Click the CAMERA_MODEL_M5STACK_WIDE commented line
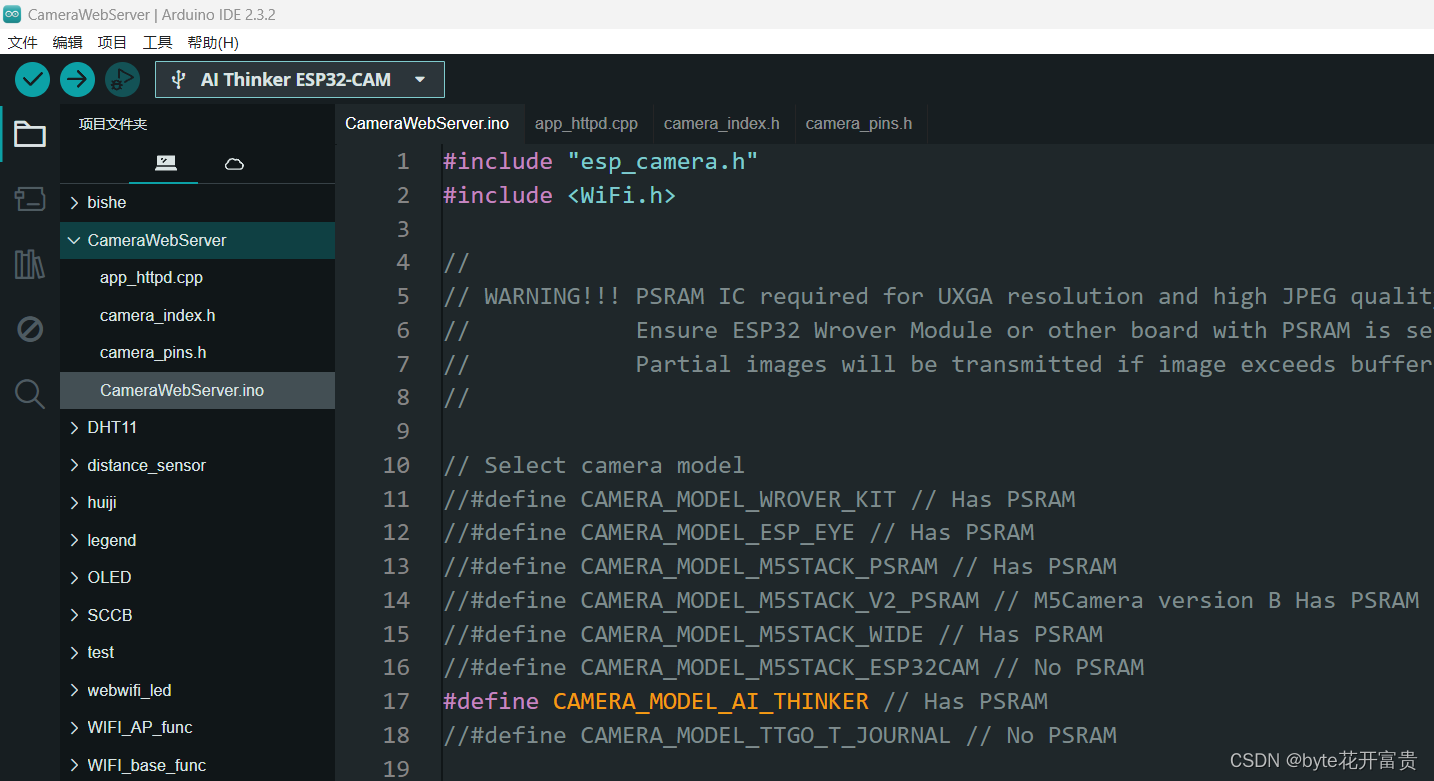The image size is (1434, 781). [x=773, y=634]
